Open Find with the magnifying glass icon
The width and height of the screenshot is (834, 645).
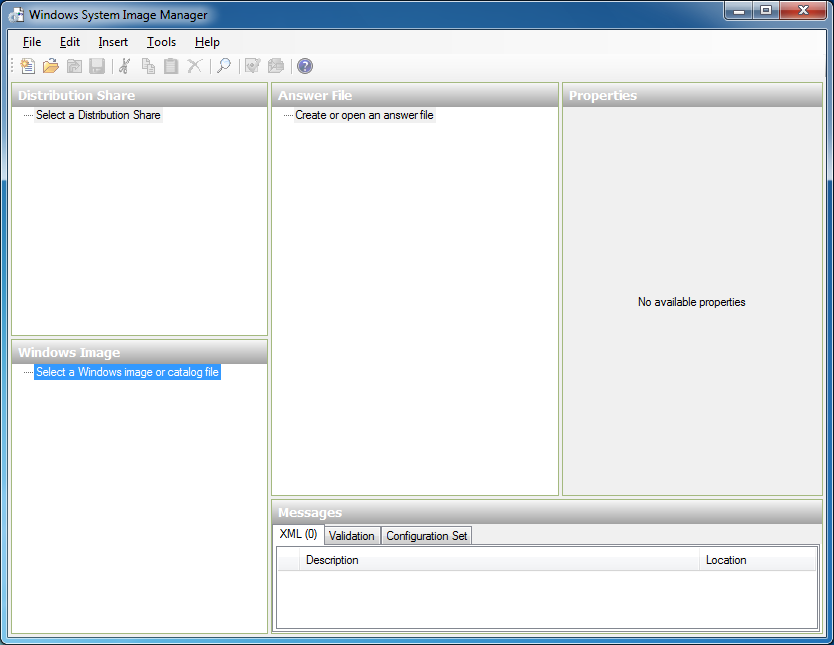224,66
